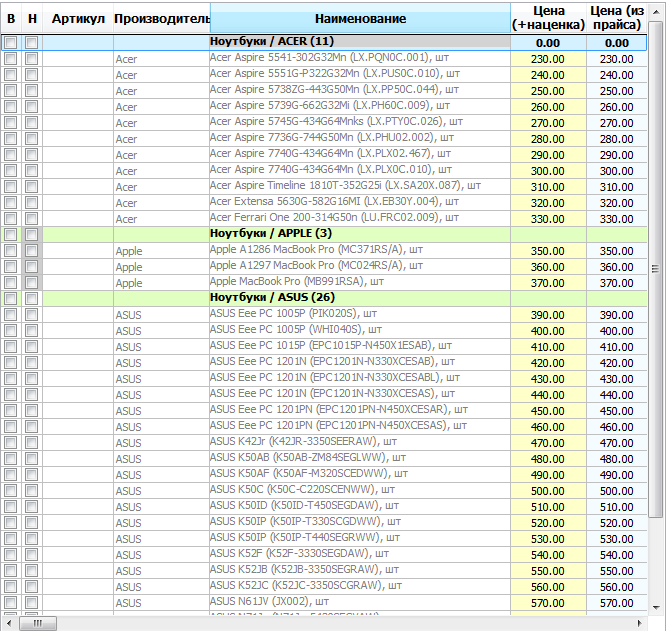Click the vertical scrollbar down arrow
This screenshot has height=631, width=671.
click(656, 607)
